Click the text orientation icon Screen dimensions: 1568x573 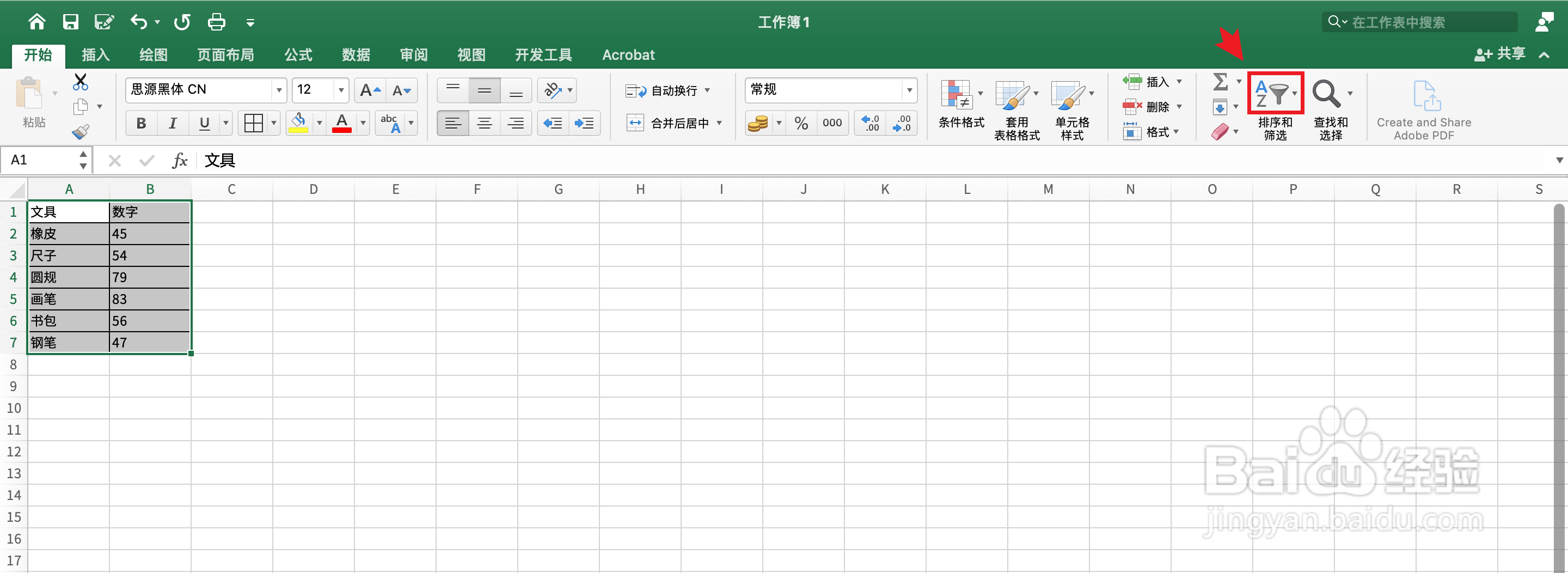coord(552,90)
